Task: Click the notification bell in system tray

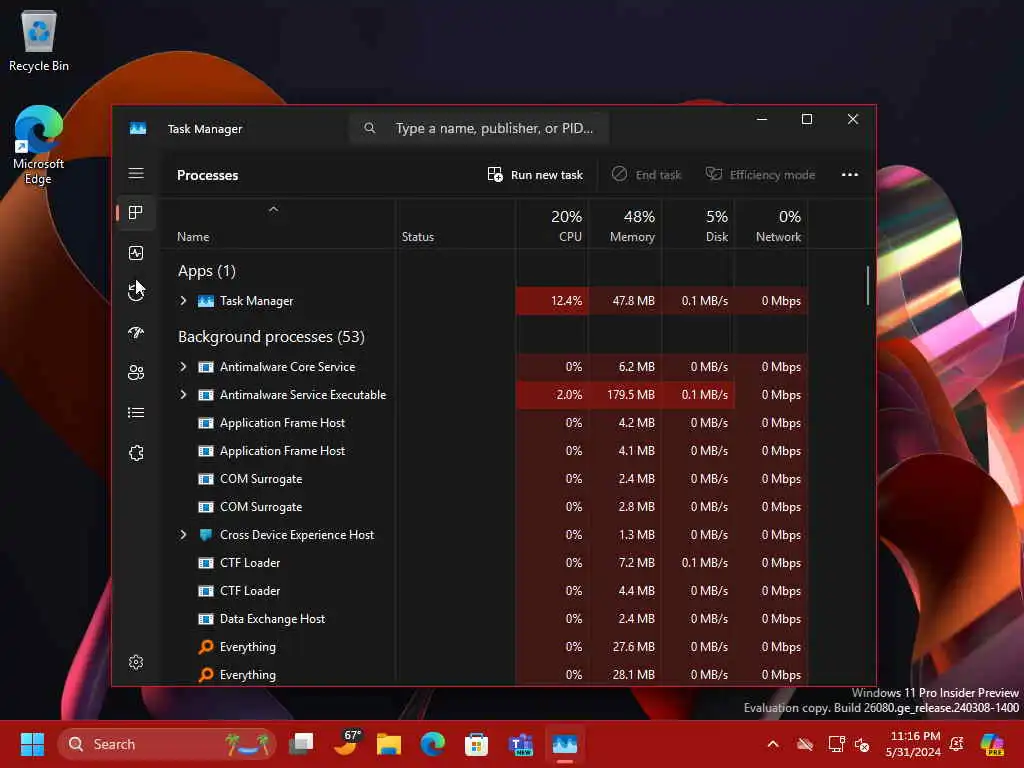Action: click(957, 744)
